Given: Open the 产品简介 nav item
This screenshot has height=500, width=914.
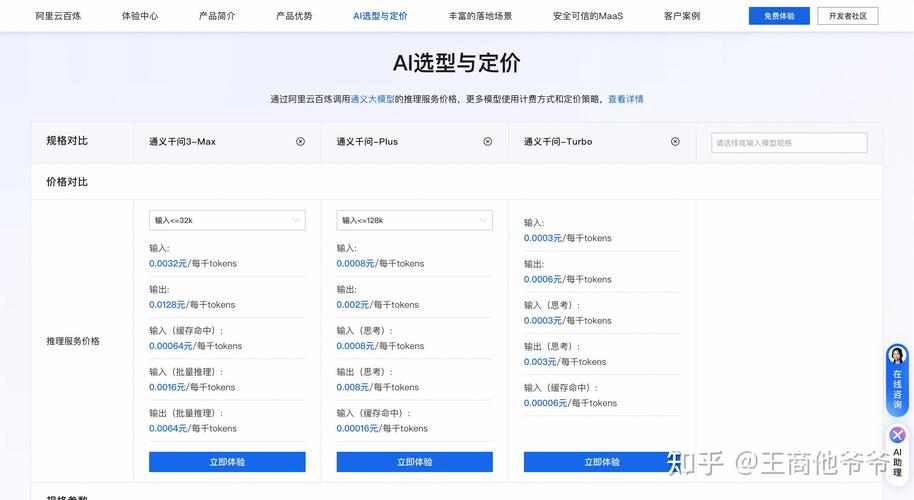Looking at the screenshot, I should [217, 16].
